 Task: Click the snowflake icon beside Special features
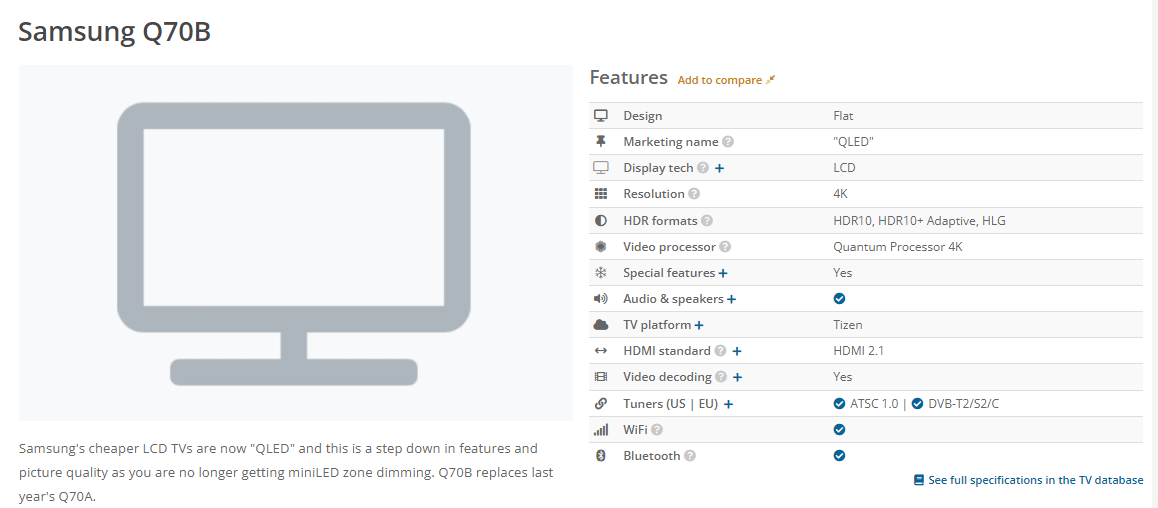pos(600,272)
